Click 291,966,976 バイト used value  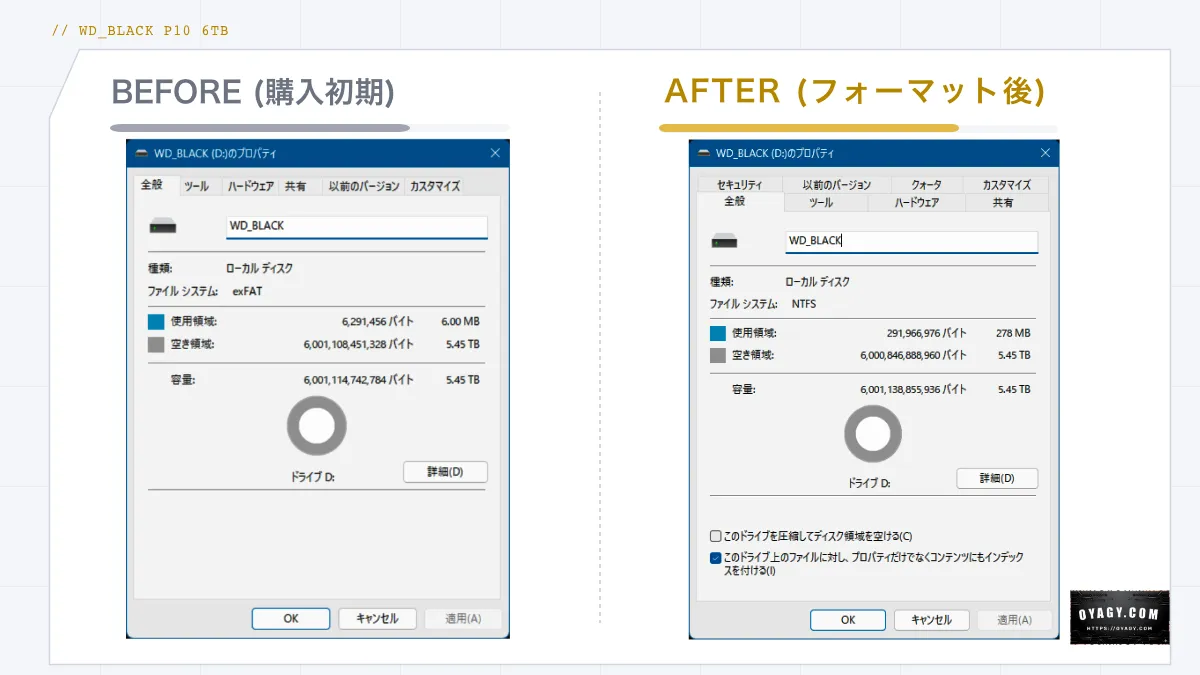pos(927,333)
